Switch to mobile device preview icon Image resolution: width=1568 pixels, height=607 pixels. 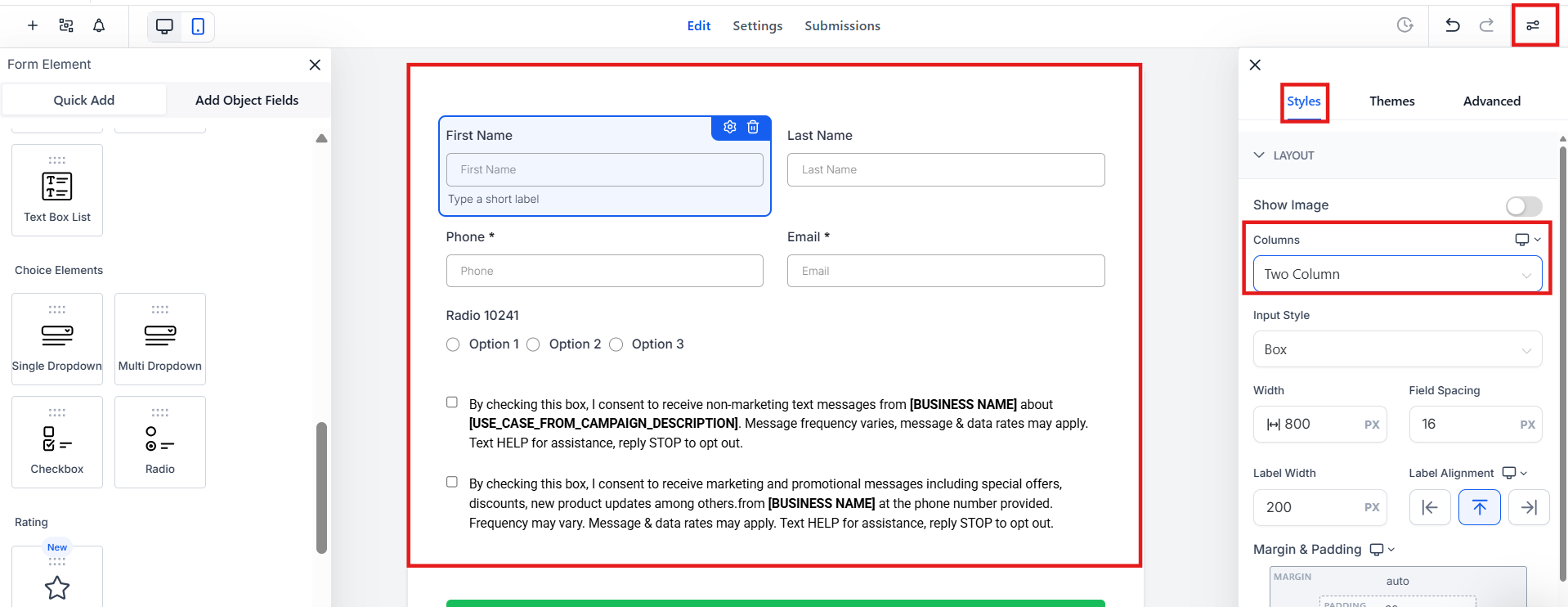(198, 26)
